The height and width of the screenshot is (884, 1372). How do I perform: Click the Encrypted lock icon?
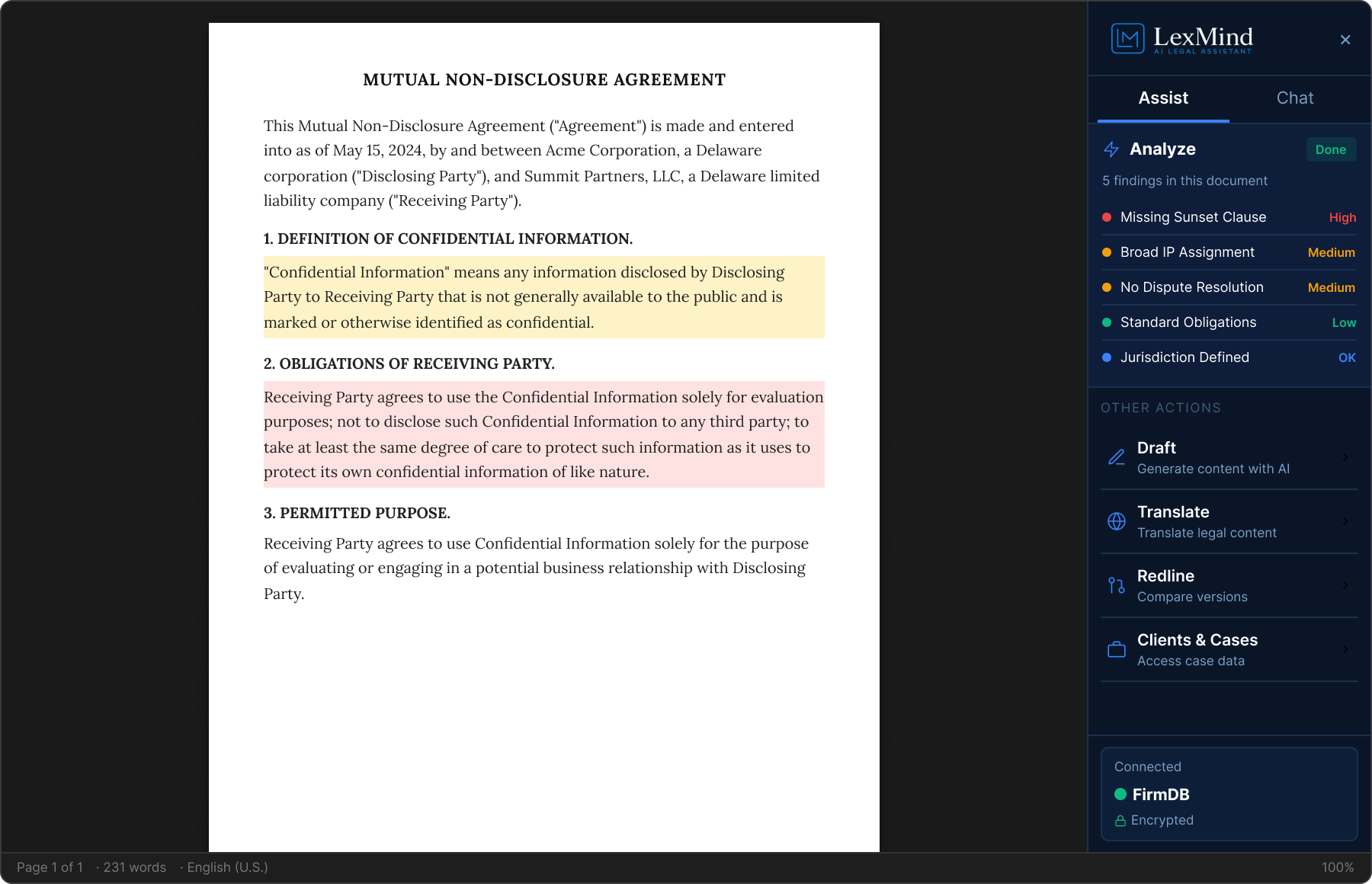pos(1120,821)
